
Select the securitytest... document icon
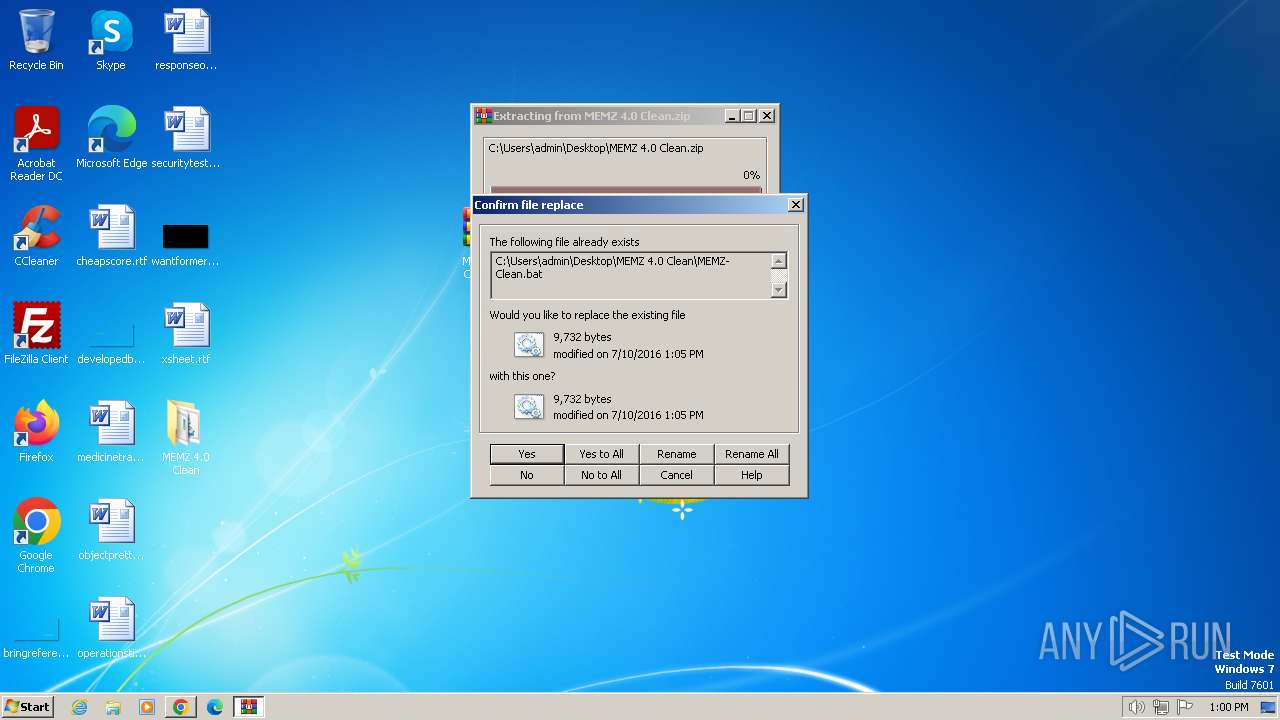click(x=186, y=138)
